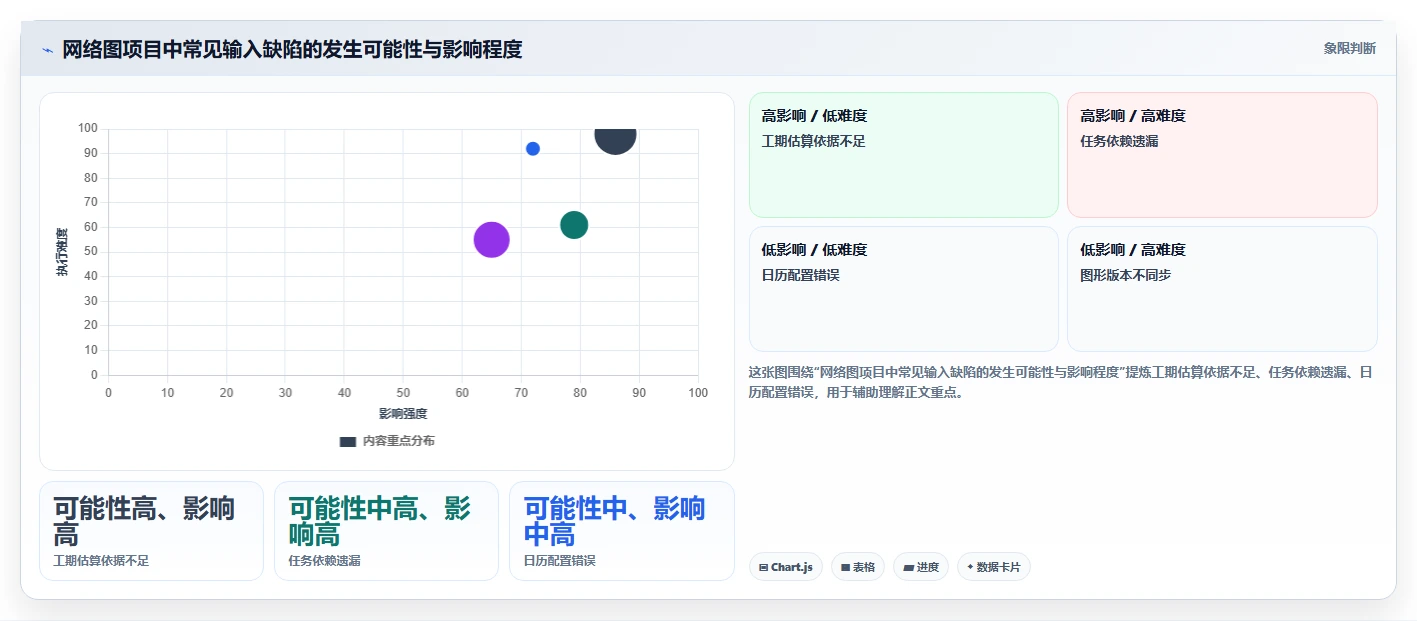Click the 日历配置错误 text in quadrant card
The width and height of the screenshot is (1417, 621).
[x=801, y=276]
